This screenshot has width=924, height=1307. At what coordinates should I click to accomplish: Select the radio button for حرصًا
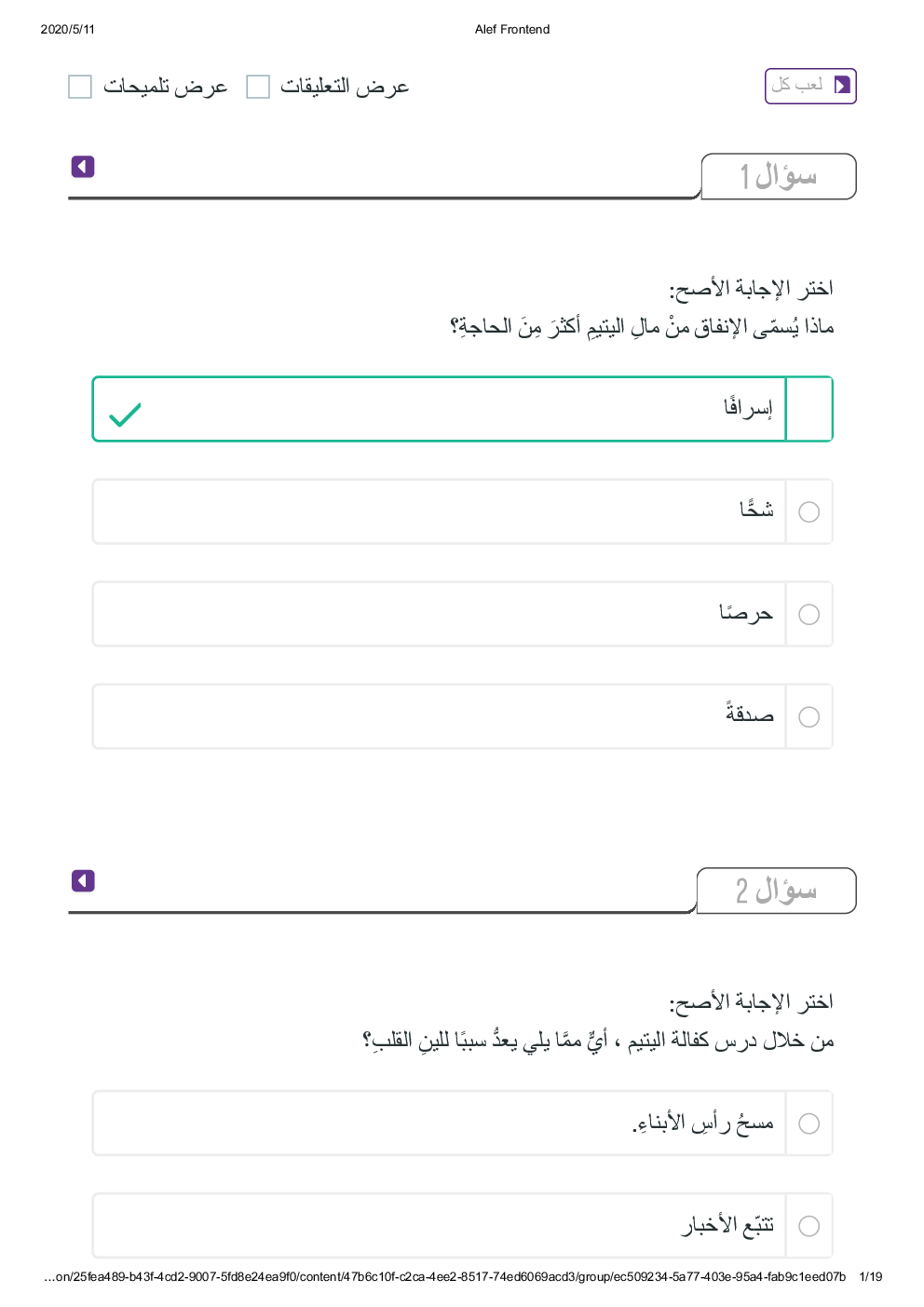(809, 615)
